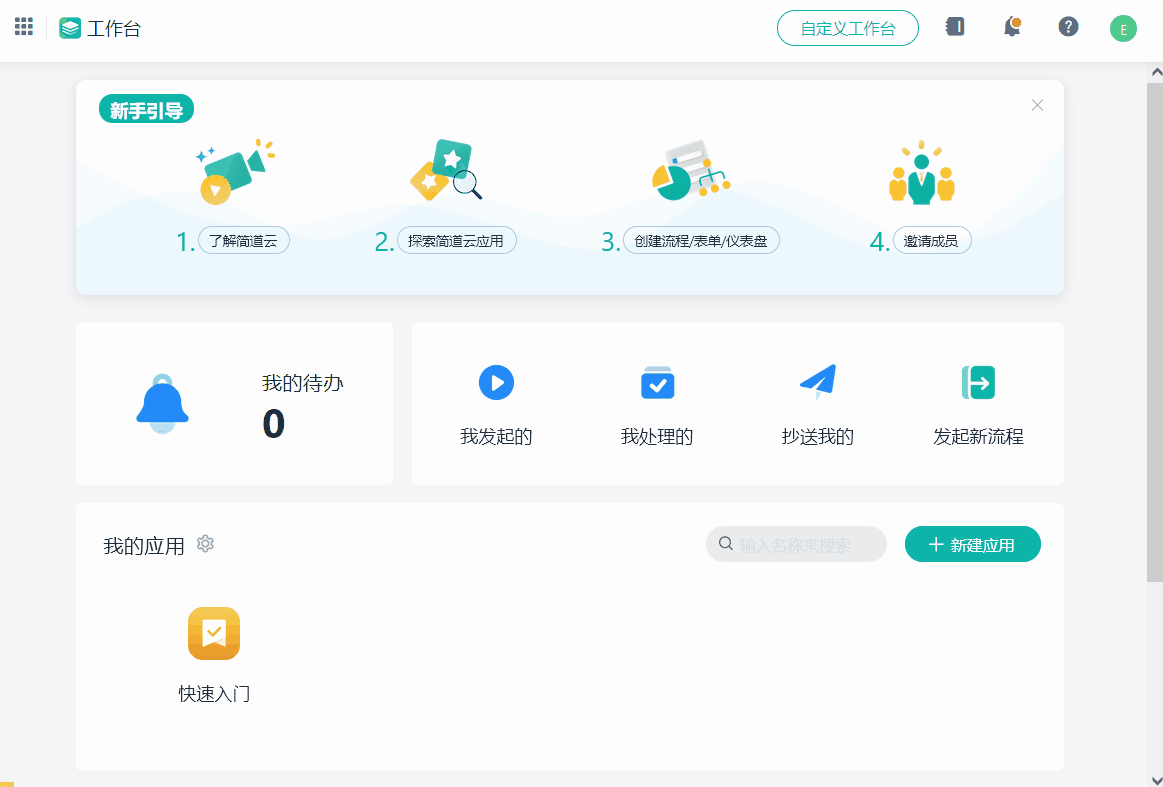Click the 发起新流程 label

coord(978,437)
